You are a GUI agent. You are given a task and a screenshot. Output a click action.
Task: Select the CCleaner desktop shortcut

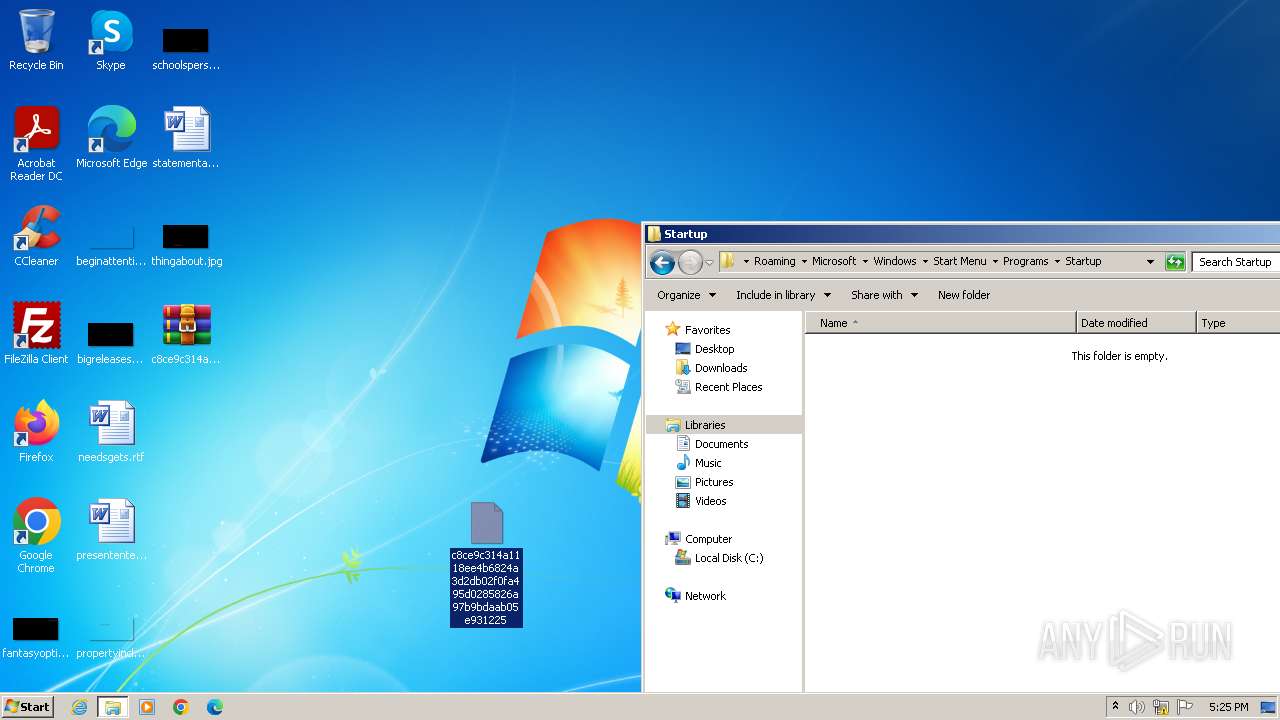pyautogui.click(x=36, y=236)
